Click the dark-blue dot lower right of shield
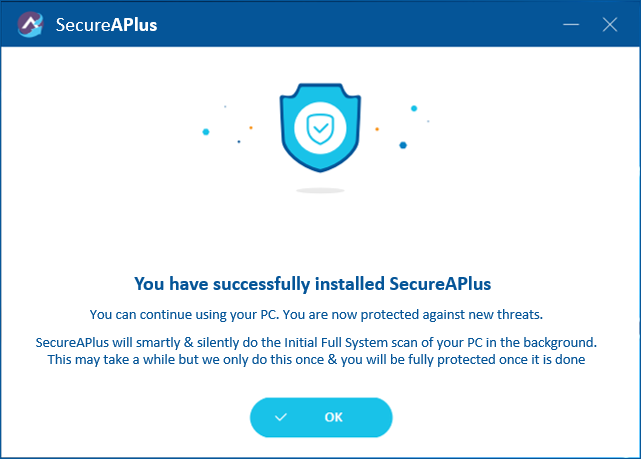Image resolution: width=641 pixels, height=459 pixels. [x=403, y=145]
